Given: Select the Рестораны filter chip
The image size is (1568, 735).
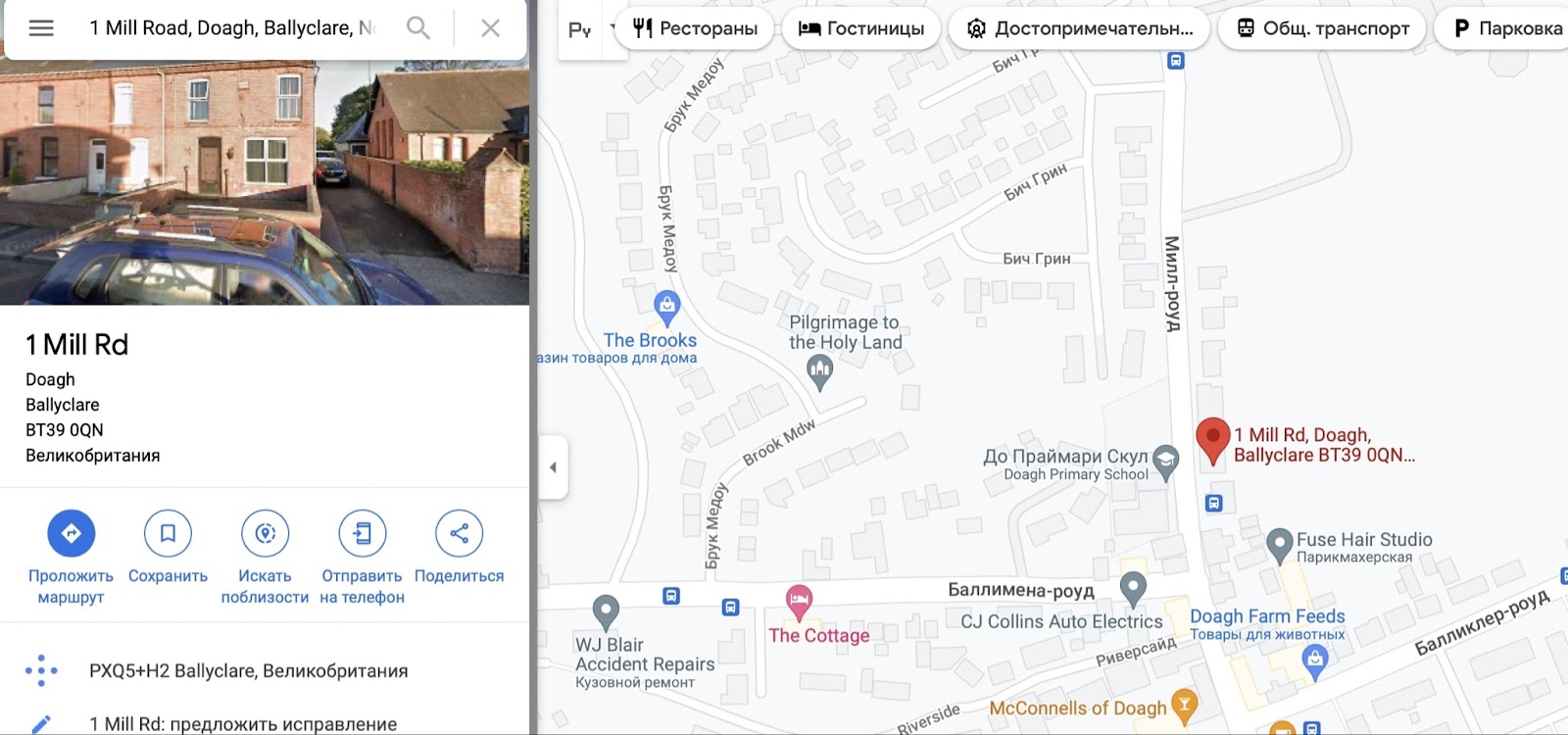Looking at the screenshot, I should click(x=695, y=28).
